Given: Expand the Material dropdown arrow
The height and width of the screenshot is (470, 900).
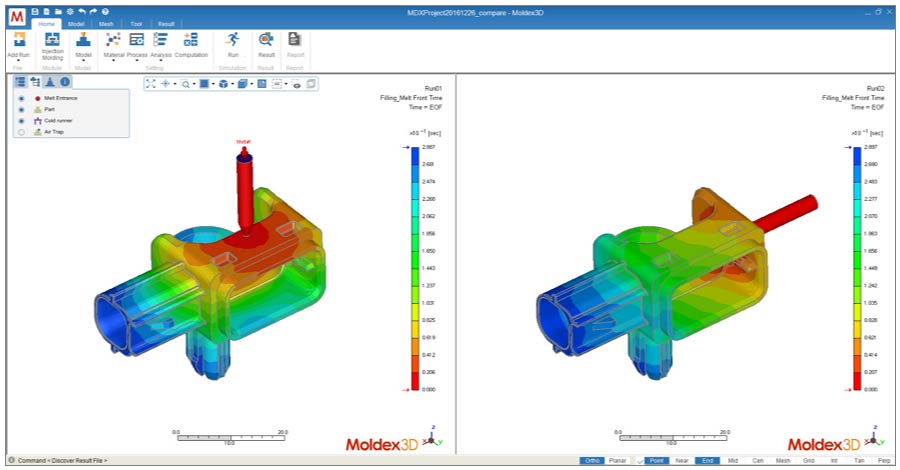Looking at the screenshot, I should coord(114,60).
